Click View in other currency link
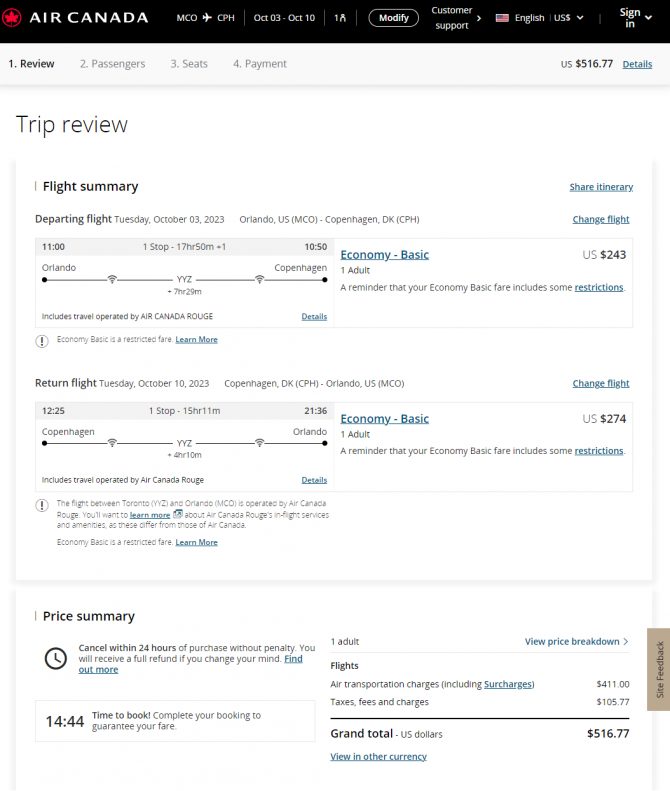 [378, 757]
